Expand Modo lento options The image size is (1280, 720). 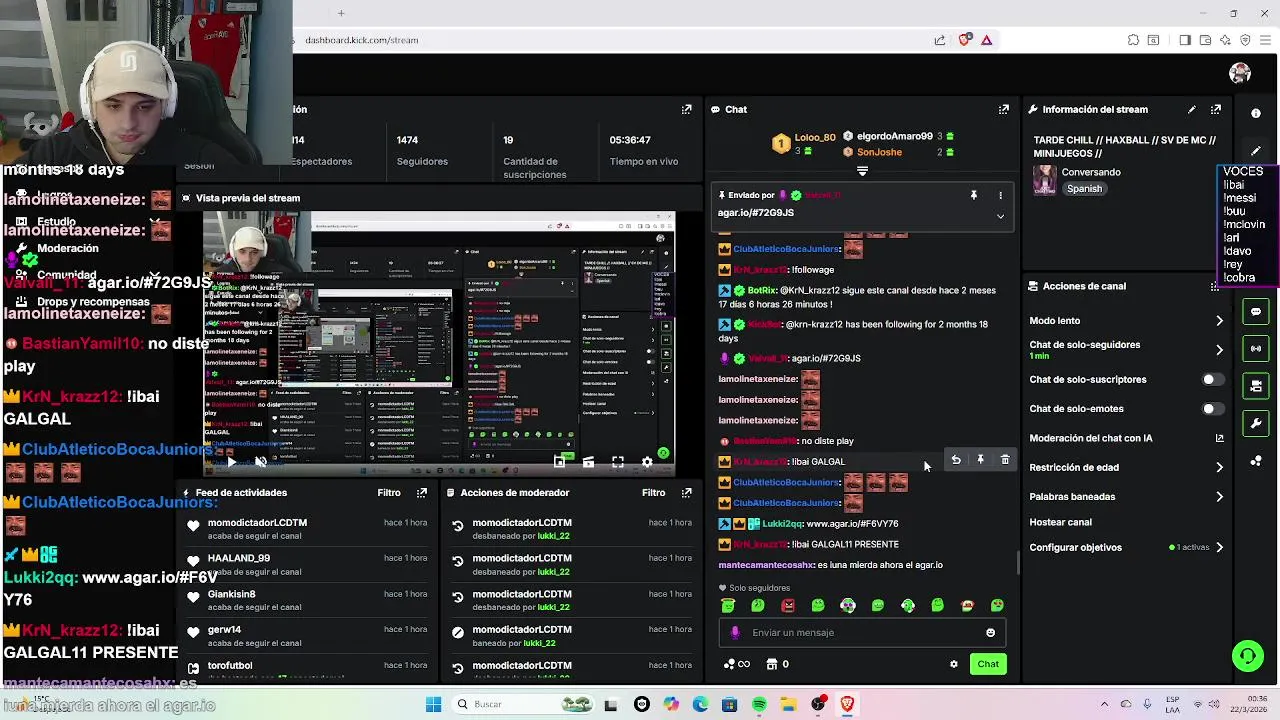pyautogui.click(x=1219, y=321)
